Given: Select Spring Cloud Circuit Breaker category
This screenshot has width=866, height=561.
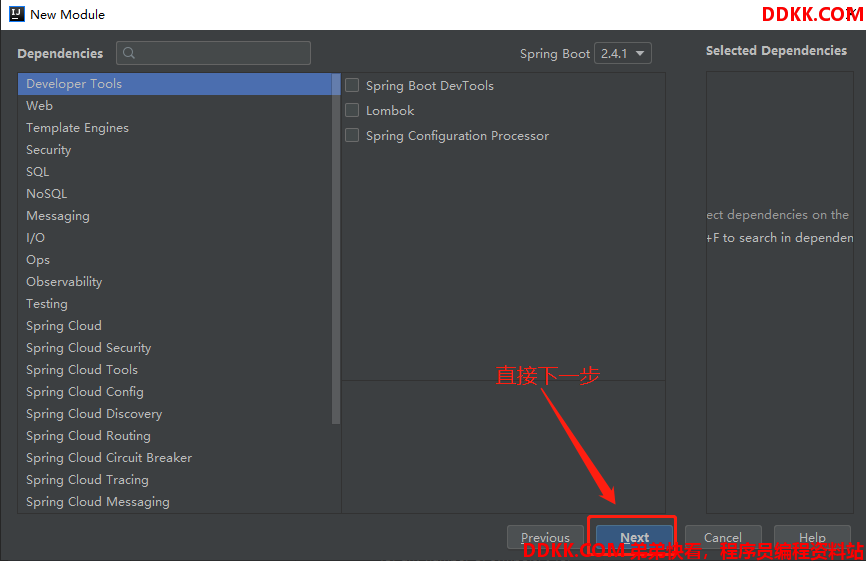Looking at the screenshot, I should pos(175,458).
